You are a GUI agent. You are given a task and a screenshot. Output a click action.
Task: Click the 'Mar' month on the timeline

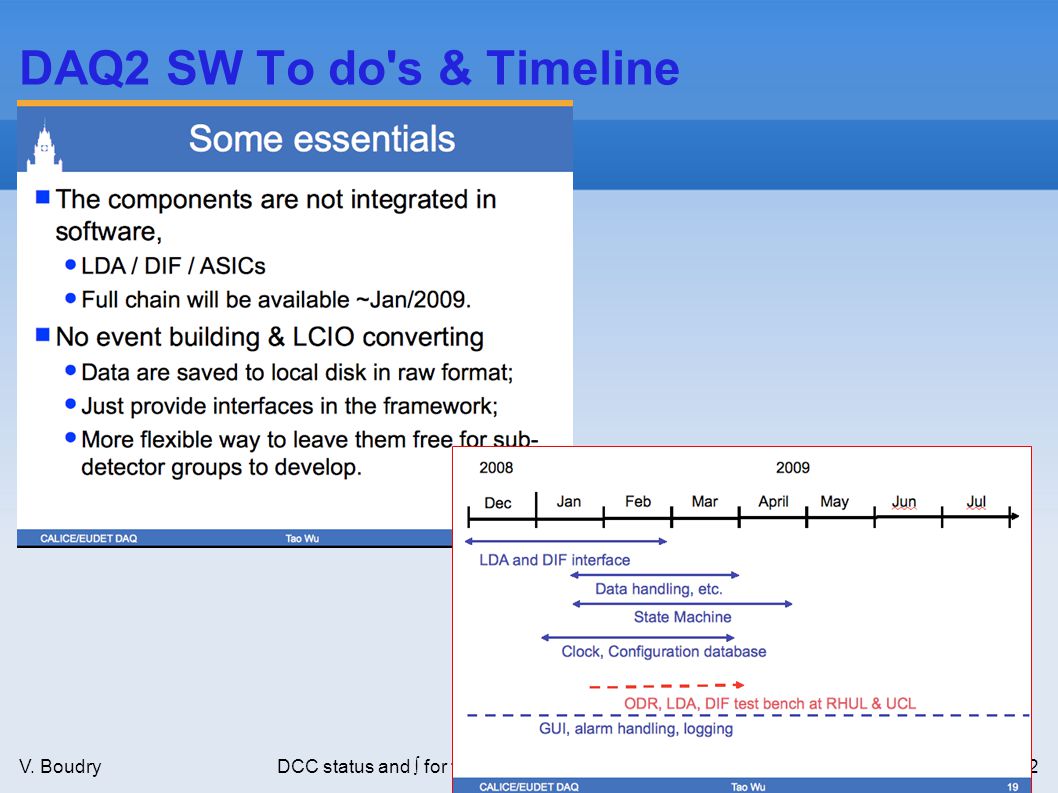pos(704,501)
